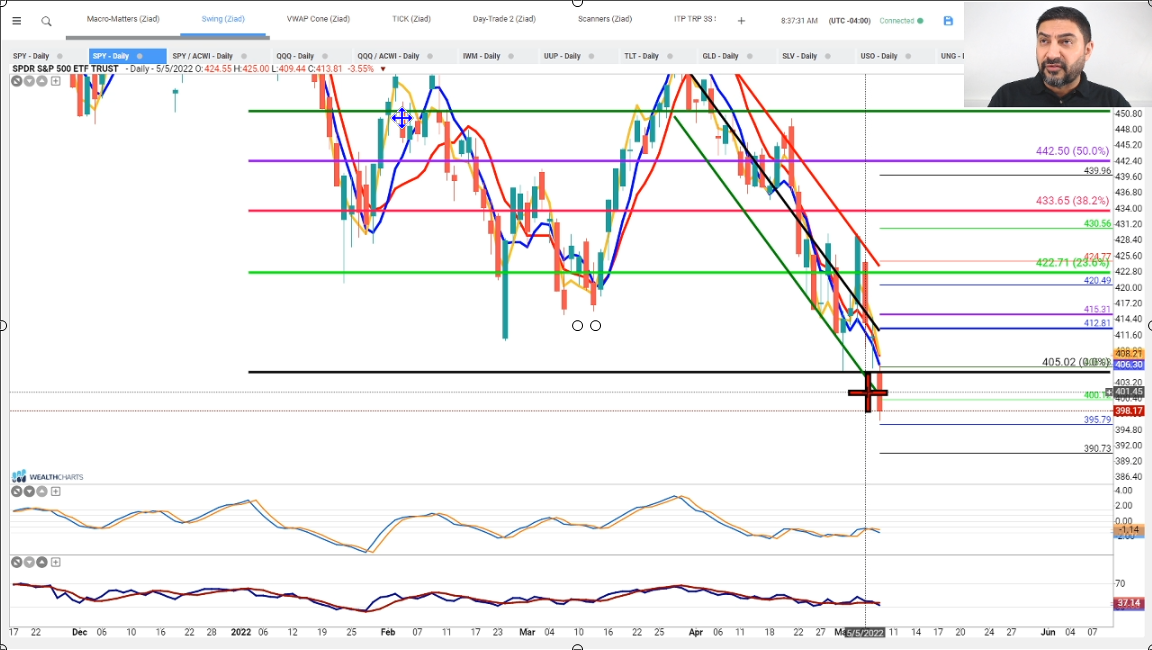Click the (UTC -04:00) timezone selector

pos(850,21)
